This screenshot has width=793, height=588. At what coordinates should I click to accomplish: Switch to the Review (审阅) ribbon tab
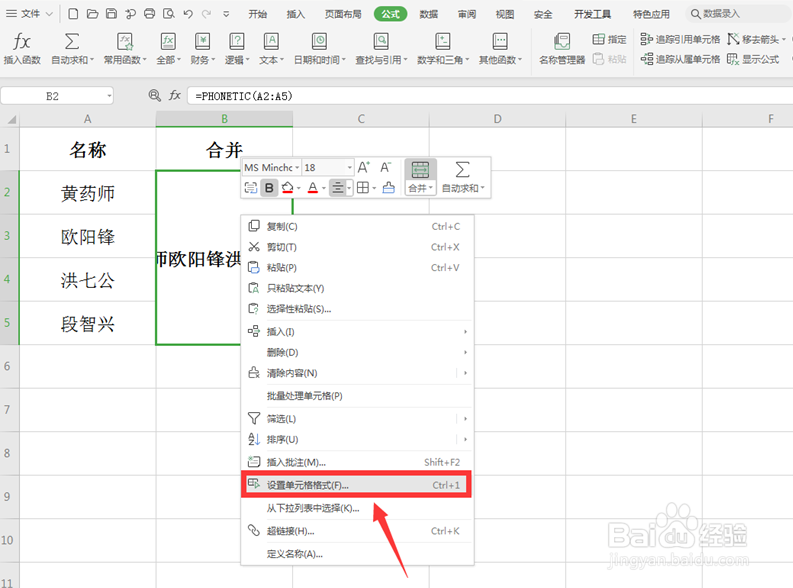pos(467,14)
